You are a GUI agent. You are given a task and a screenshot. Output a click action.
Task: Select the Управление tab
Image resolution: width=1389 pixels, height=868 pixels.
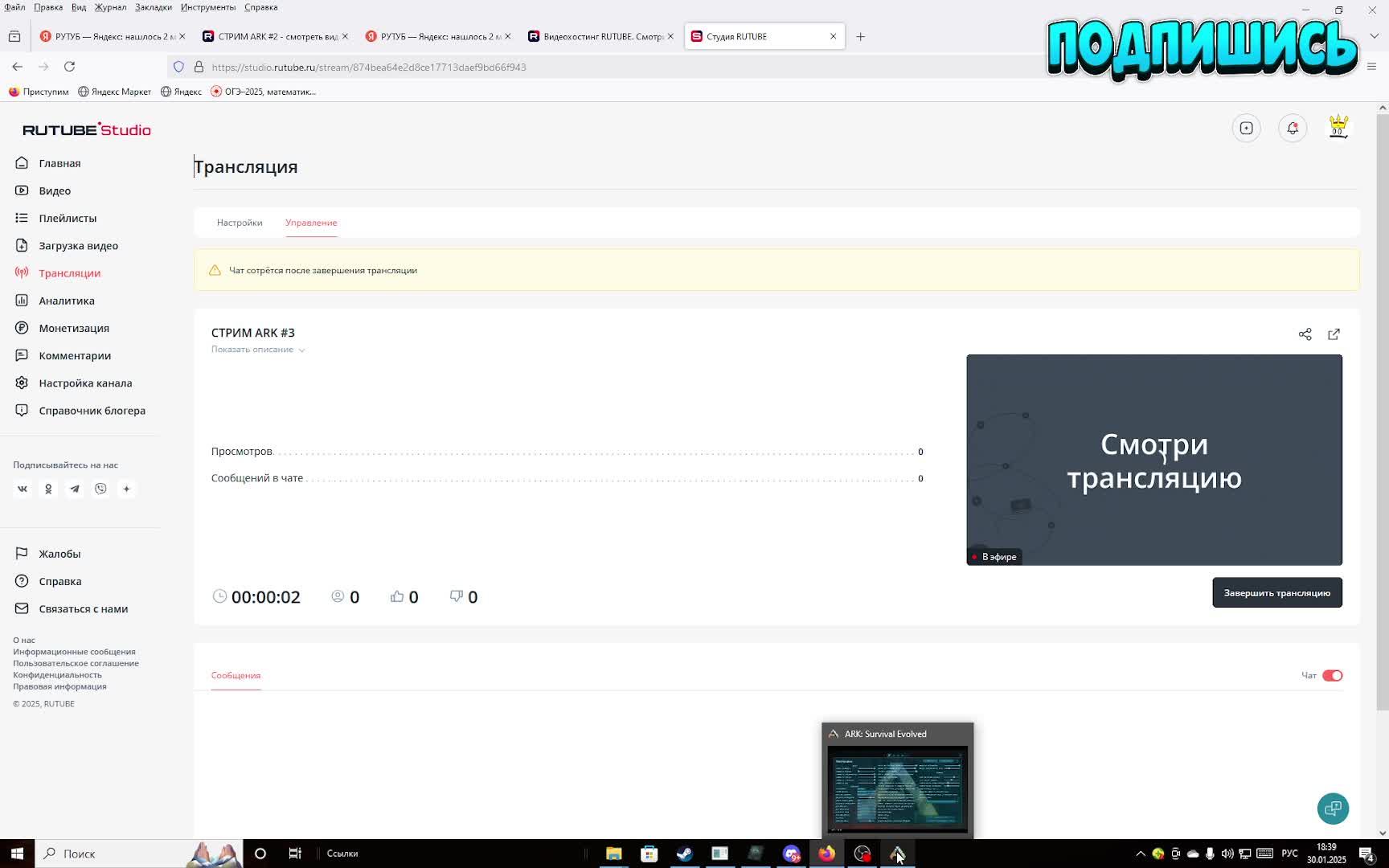[311, 223]
